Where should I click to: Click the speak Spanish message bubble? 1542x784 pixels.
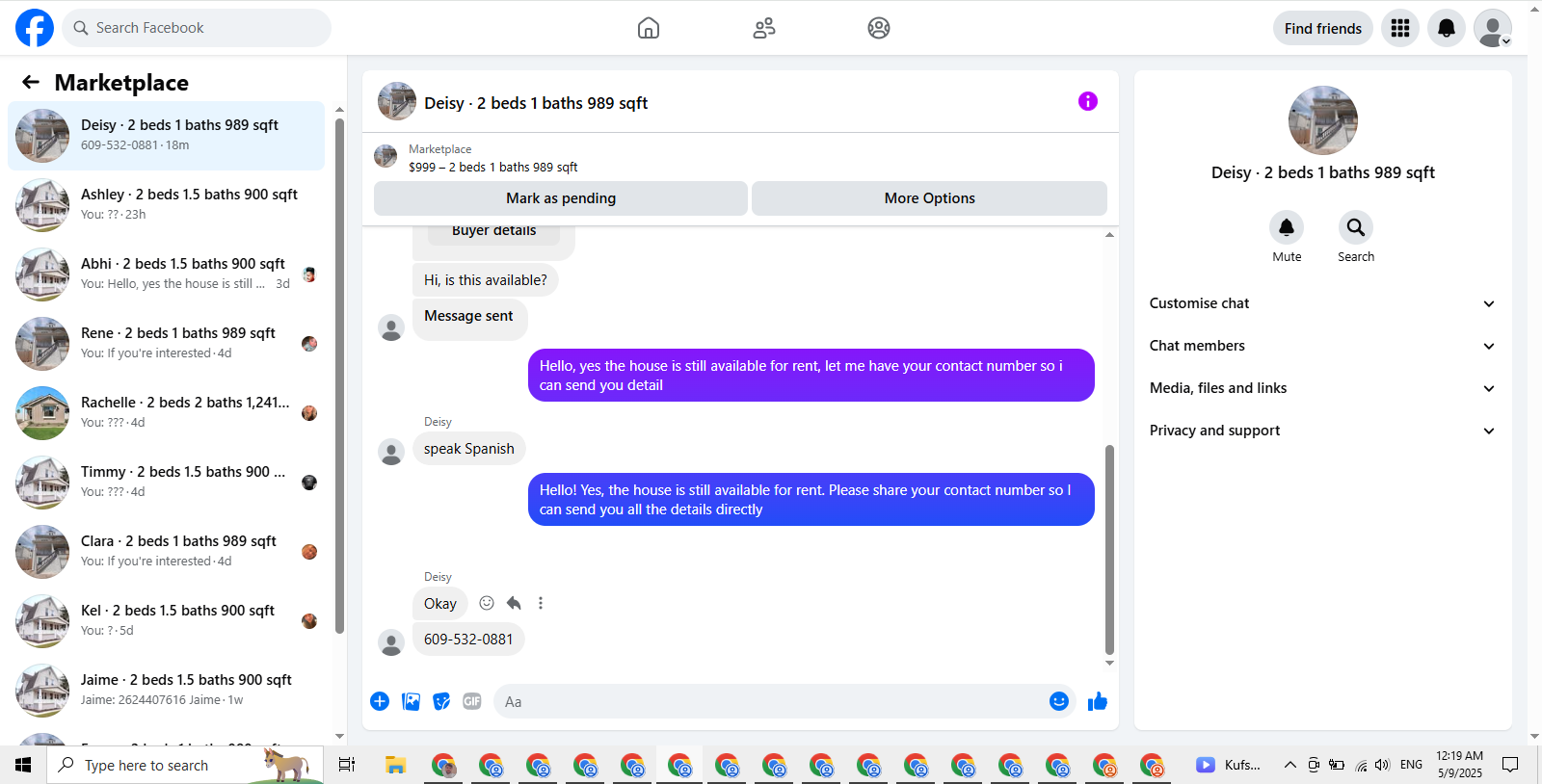tap(469, 449)
